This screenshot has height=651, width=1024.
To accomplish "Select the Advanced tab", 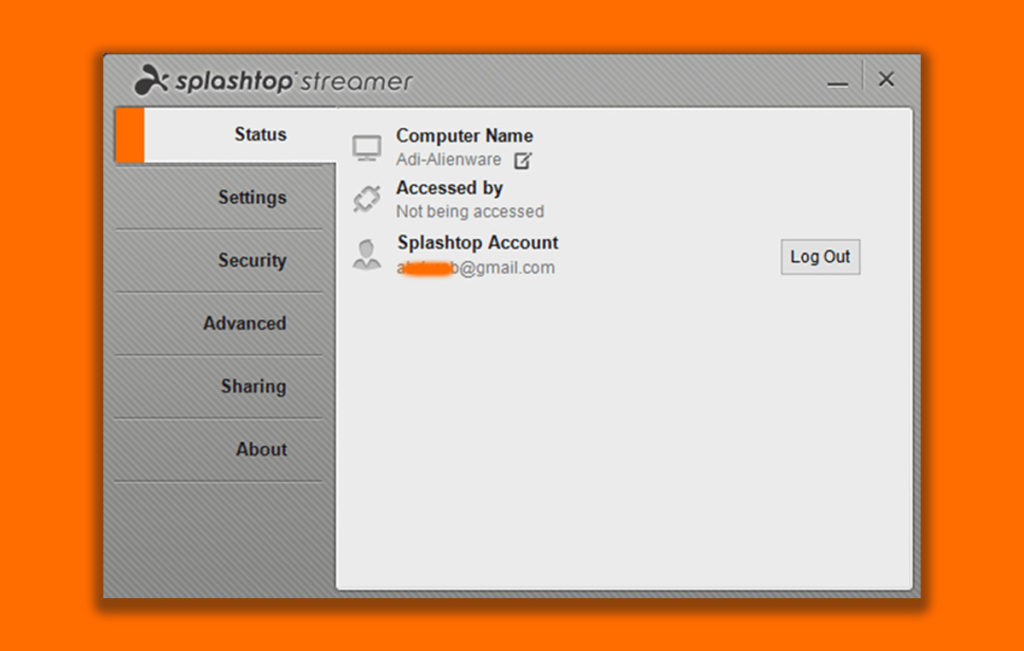I will [x=245, y=323].
